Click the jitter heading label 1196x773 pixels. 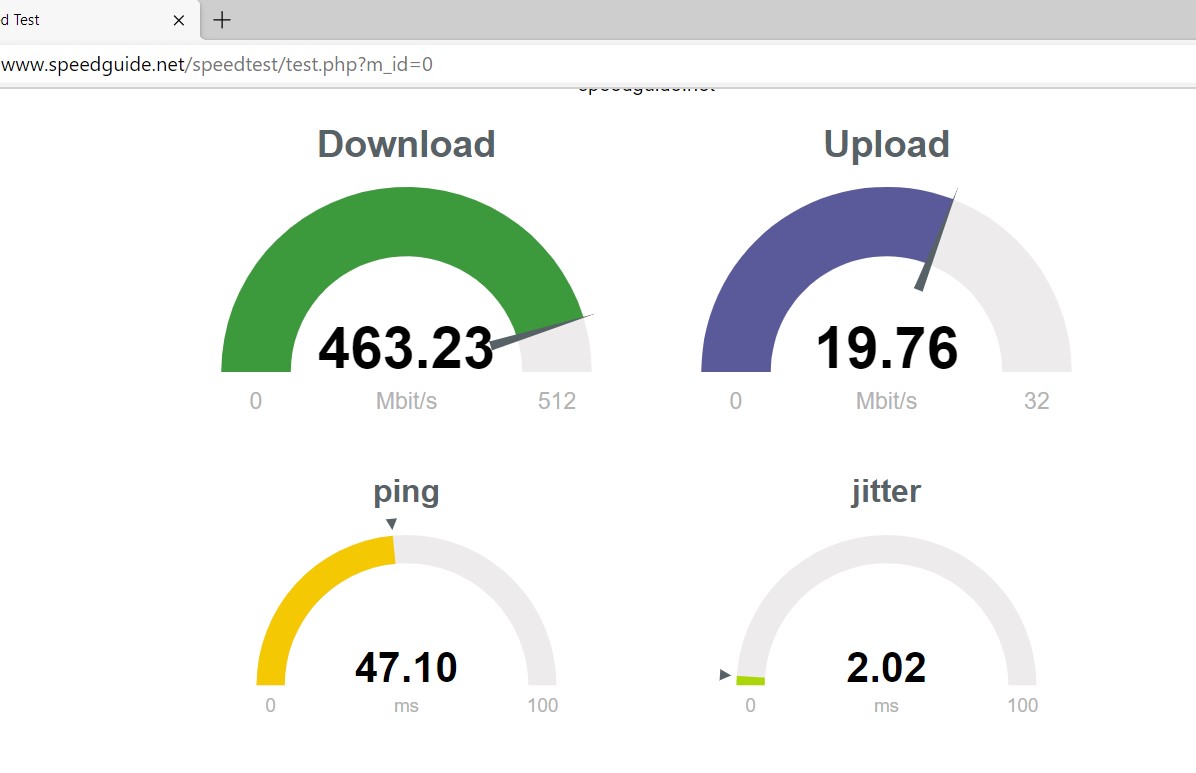(886, 491)
